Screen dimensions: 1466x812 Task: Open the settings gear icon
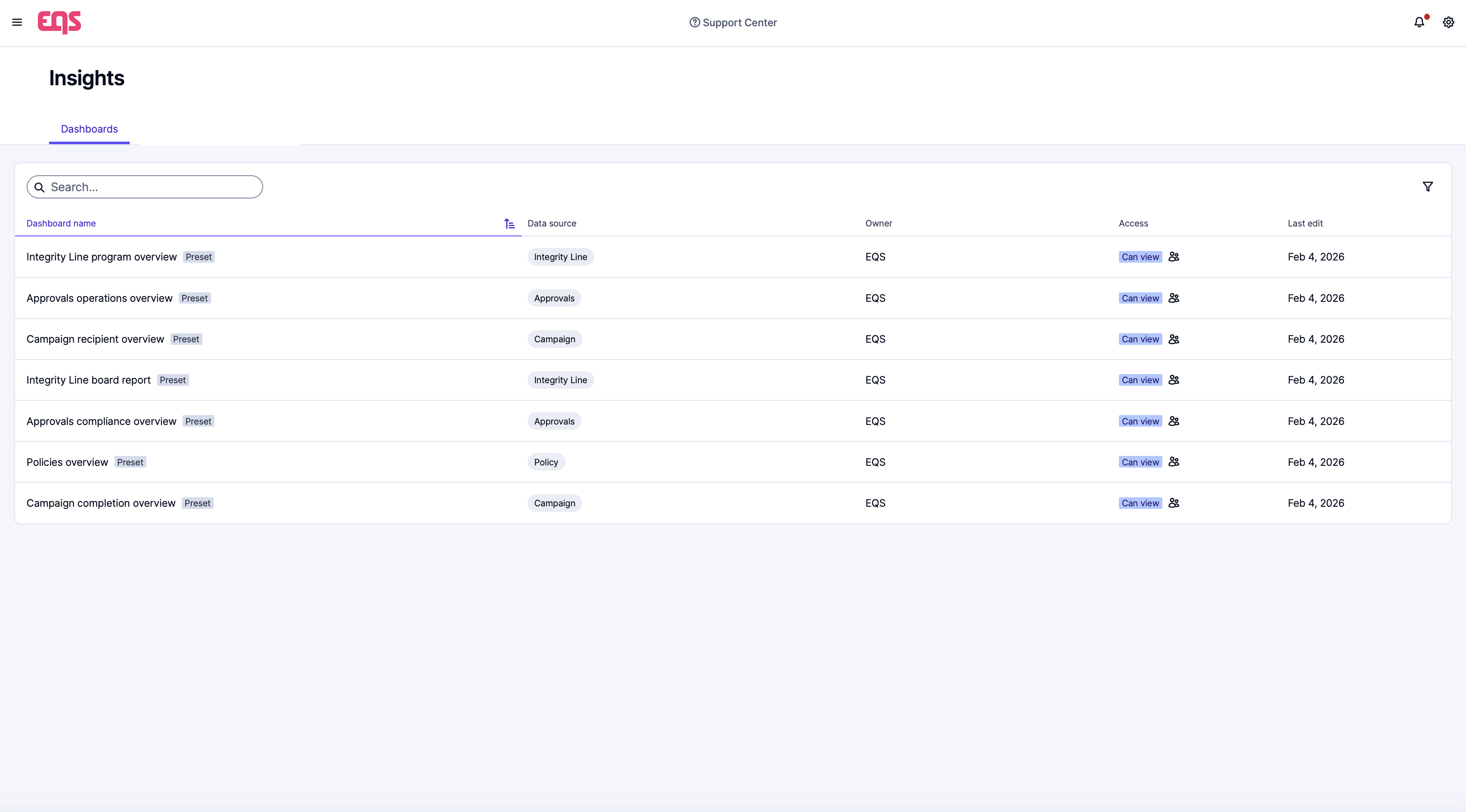tap(1448, 22)
